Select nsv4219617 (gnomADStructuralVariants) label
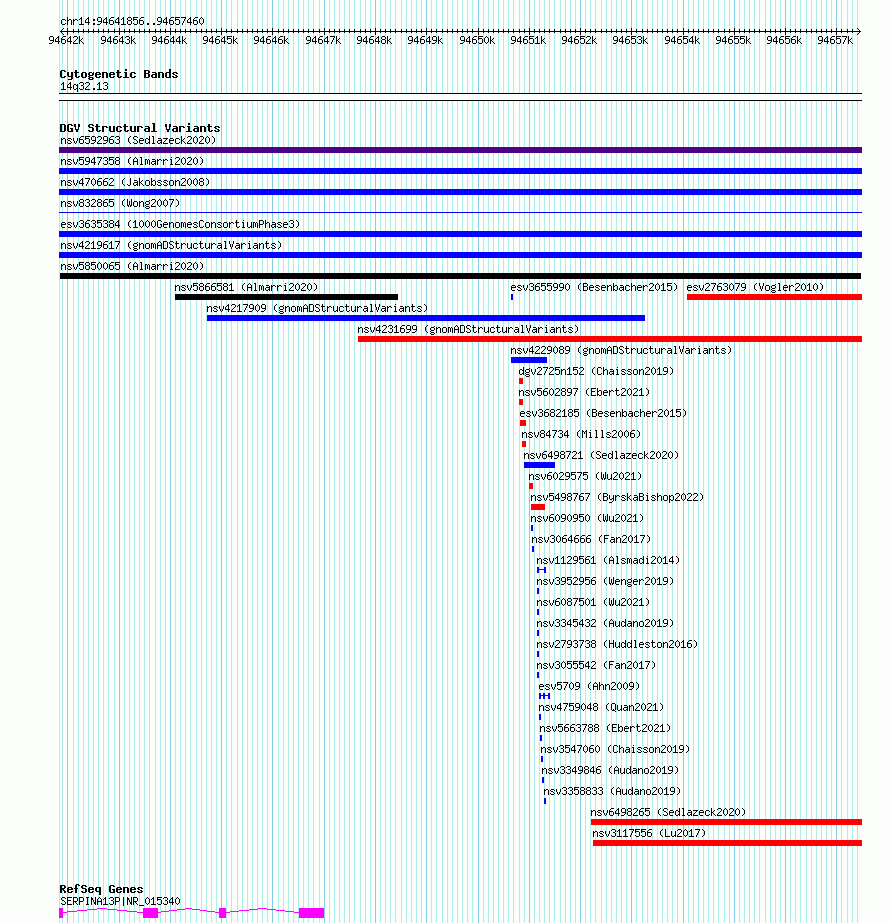Screen dimensions: 890x923 [171, 245]
